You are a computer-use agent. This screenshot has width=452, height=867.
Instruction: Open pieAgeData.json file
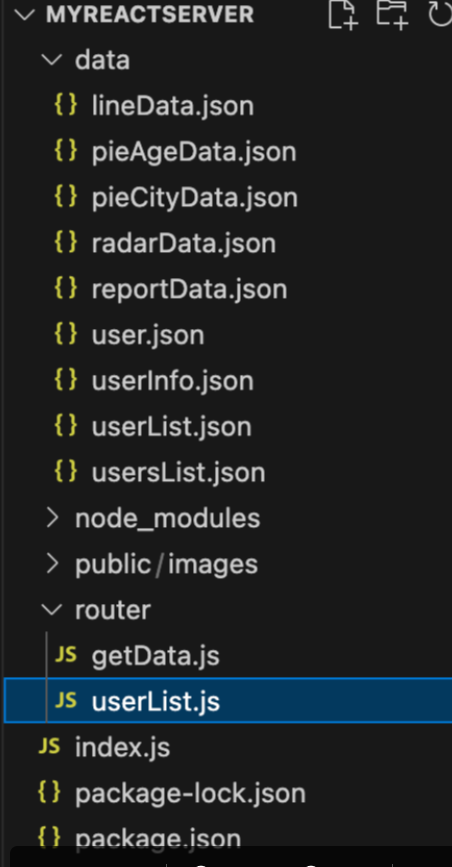194,151
